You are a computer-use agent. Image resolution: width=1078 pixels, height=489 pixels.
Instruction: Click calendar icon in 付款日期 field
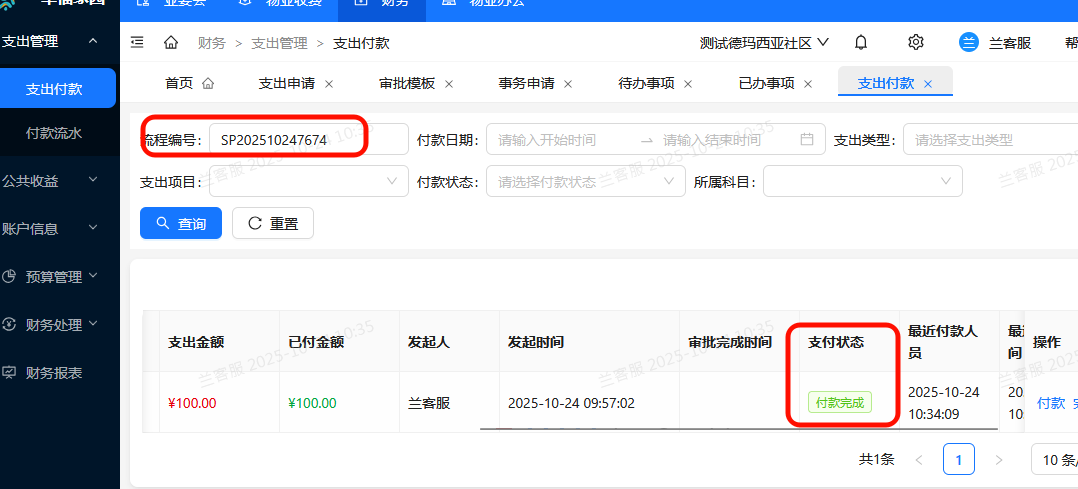click(807, 140)
